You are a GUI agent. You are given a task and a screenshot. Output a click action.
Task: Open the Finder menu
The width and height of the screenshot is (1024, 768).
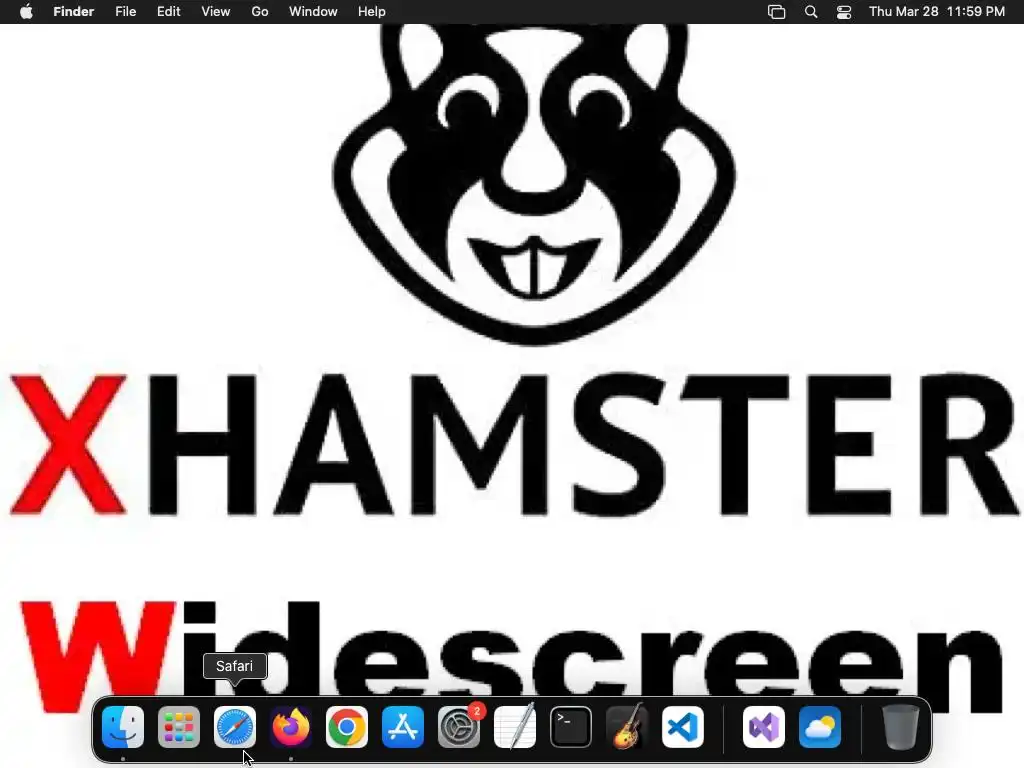coord(74,12)
